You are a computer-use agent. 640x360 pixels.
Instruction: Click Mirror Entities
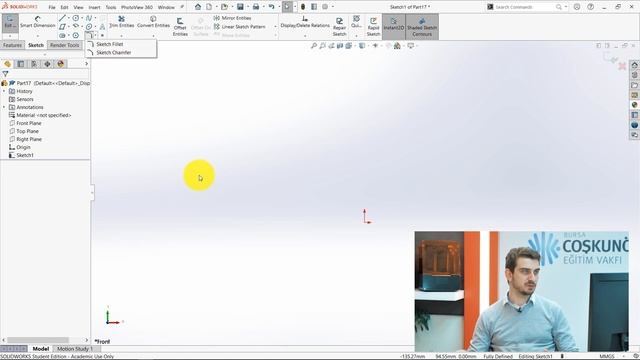tap(232, 18)
